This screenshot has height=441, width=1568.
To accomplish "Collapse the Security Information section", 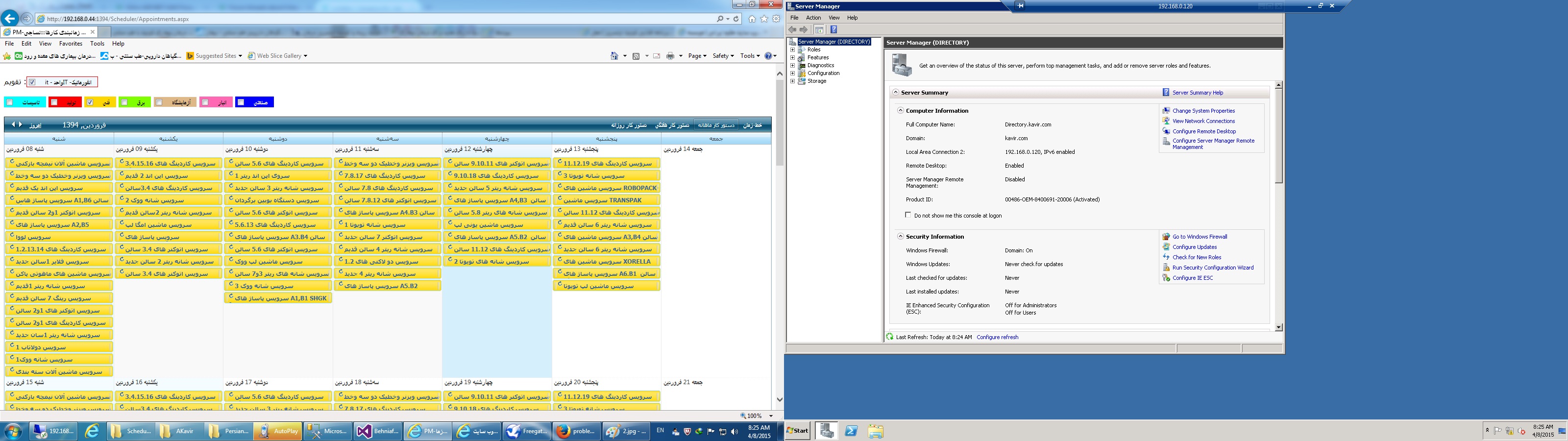I will point(900,236).
